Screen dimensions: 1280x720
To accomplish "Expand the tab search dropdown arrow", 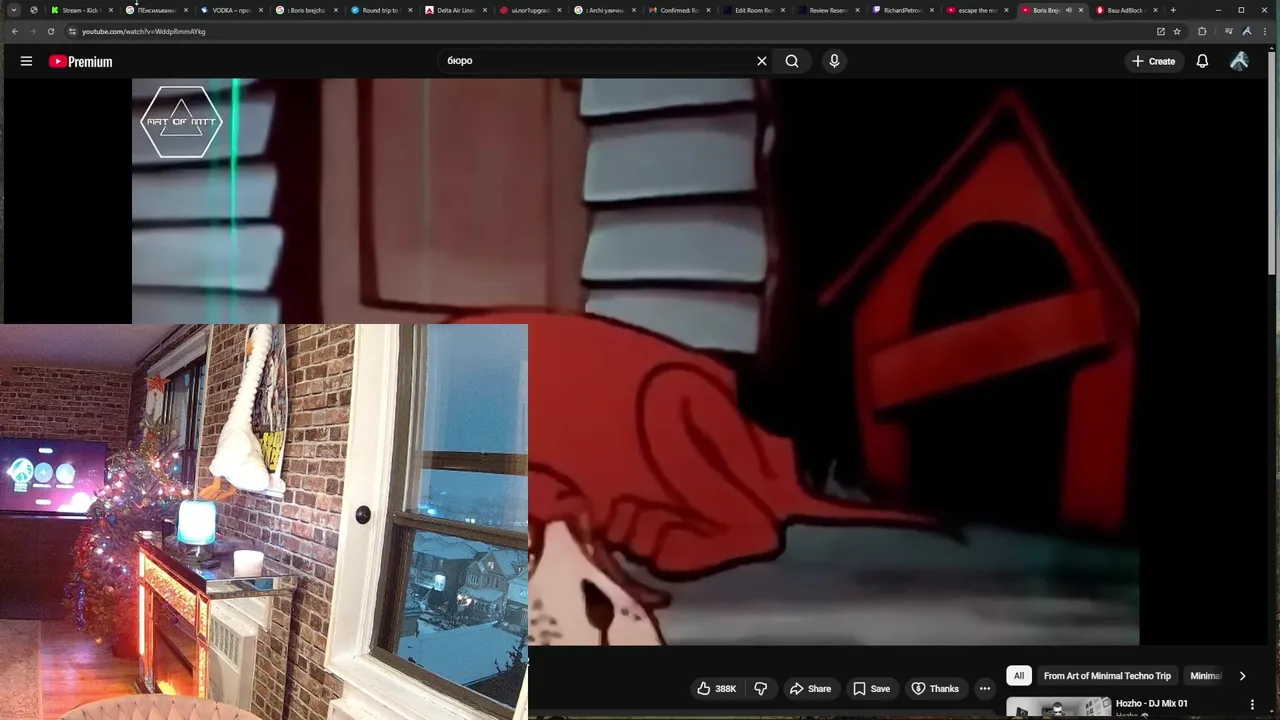I will click(14, 10).
